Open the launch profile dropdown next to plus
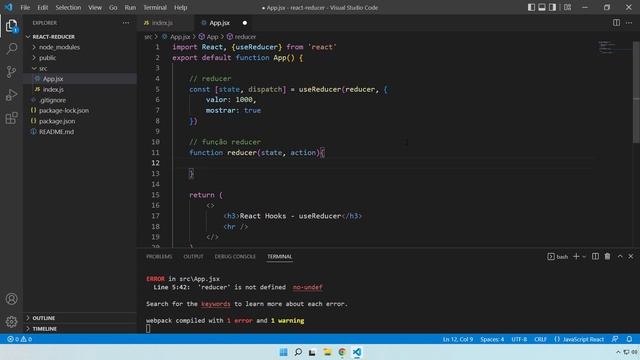Viewport: 640px width, 360px height. (584, 257)
